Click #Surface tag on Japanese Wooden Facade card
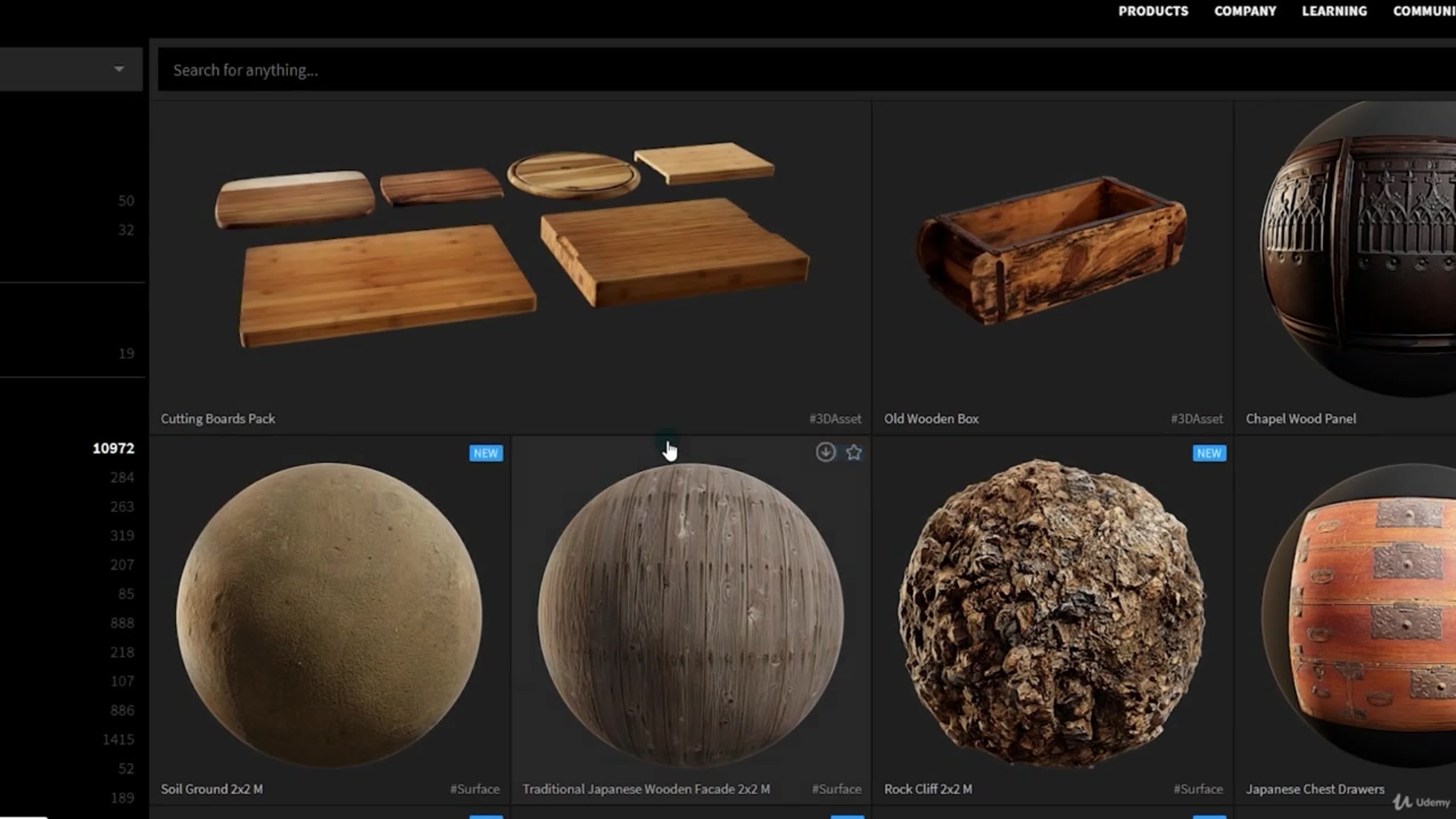Image resolution: width=1456 pixels, height=819 pixels. tap(836, 789)
